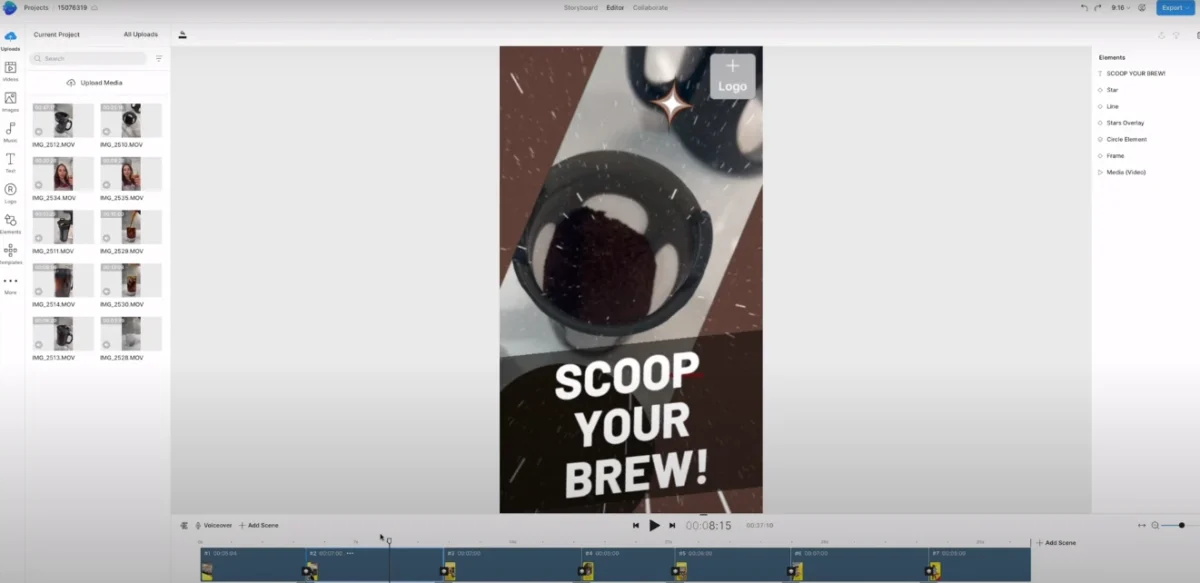The height and width of the screenshot is (583, 1200).
Task: Click the cloud save status icon
Action: pyautogui.click(x=94, y=8)
